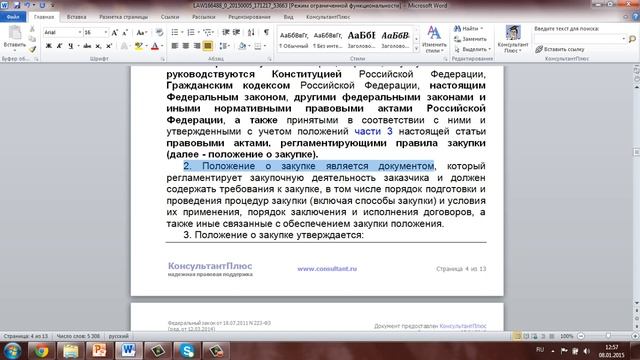The image size is (640, 360).
Task: Apply strikethrough formatting
Action: tap(87, 46)
